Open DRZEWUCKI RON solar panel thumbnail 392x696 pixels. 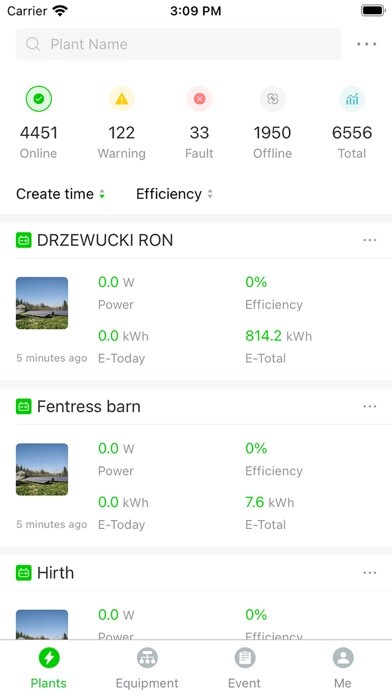click(x=42, y=303)
